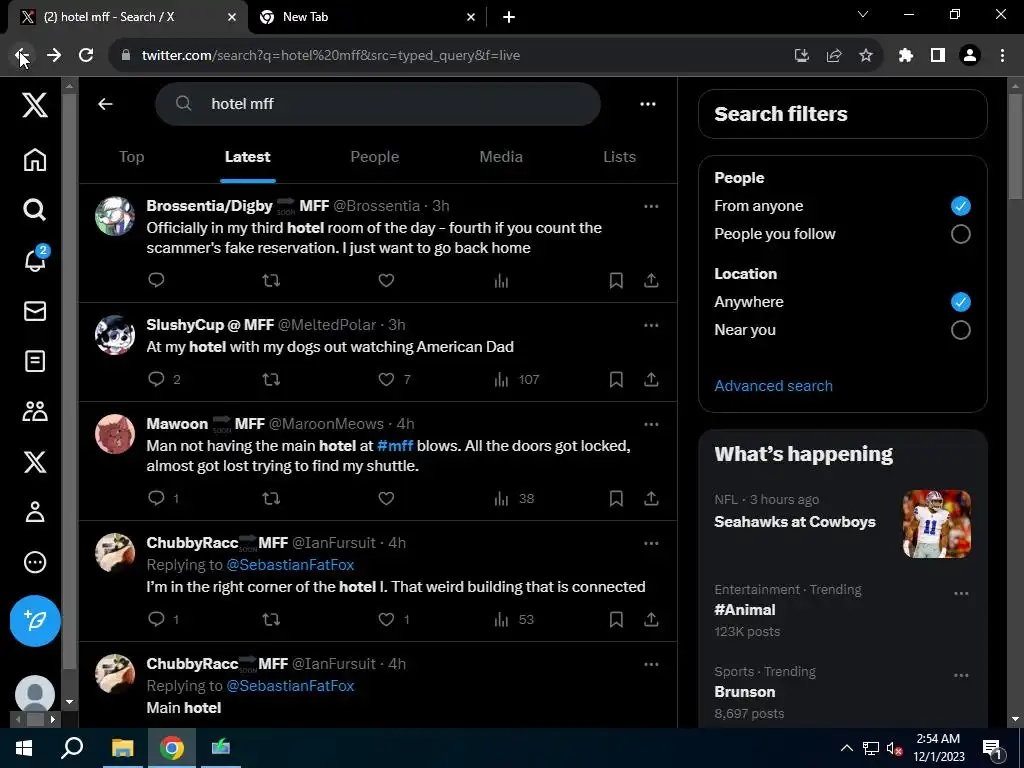Click the blue compose post button

(35, 620)
